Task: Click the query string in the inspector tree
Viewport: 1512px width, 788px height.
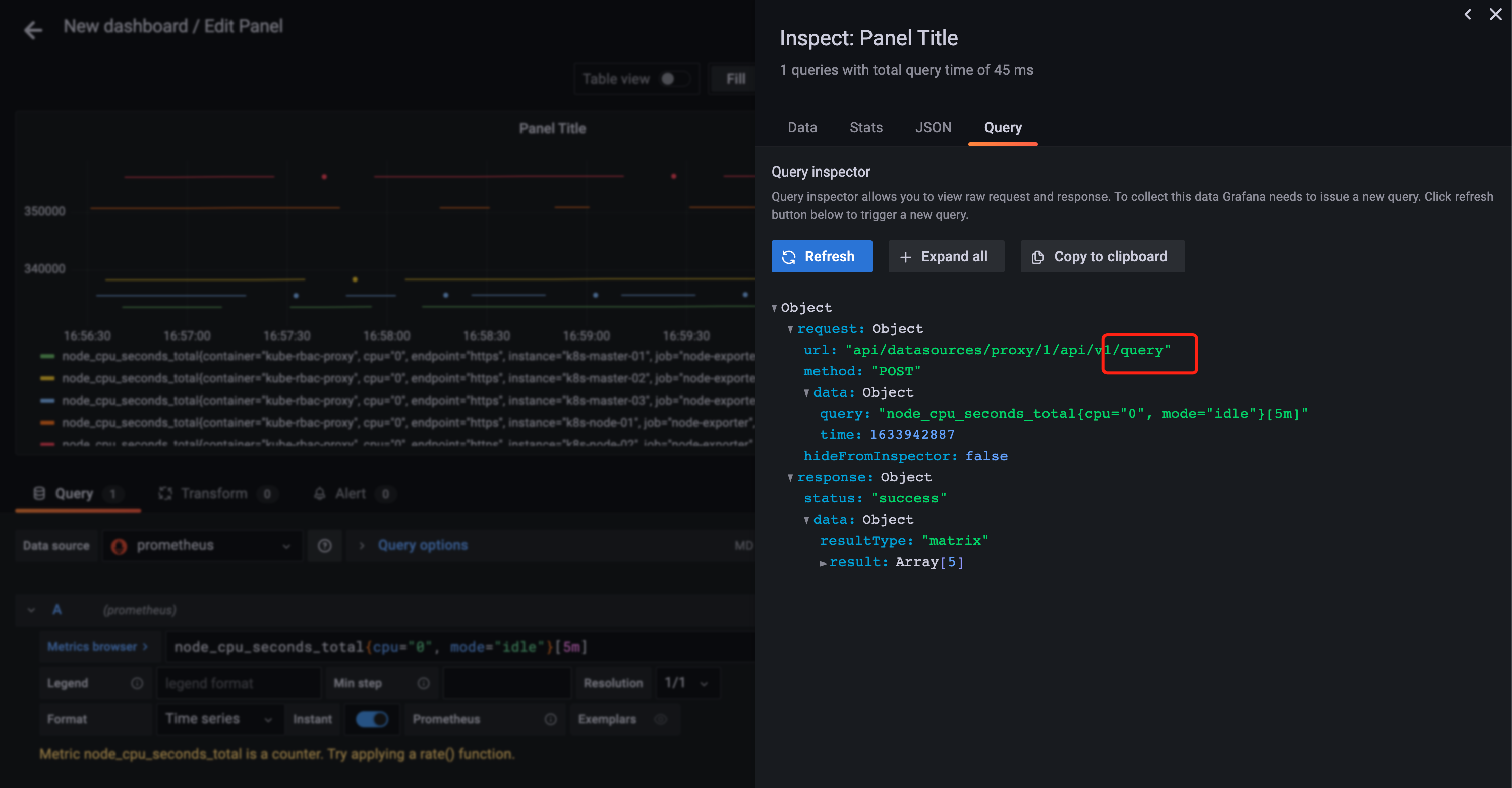Action: [x=1093, y=413]
